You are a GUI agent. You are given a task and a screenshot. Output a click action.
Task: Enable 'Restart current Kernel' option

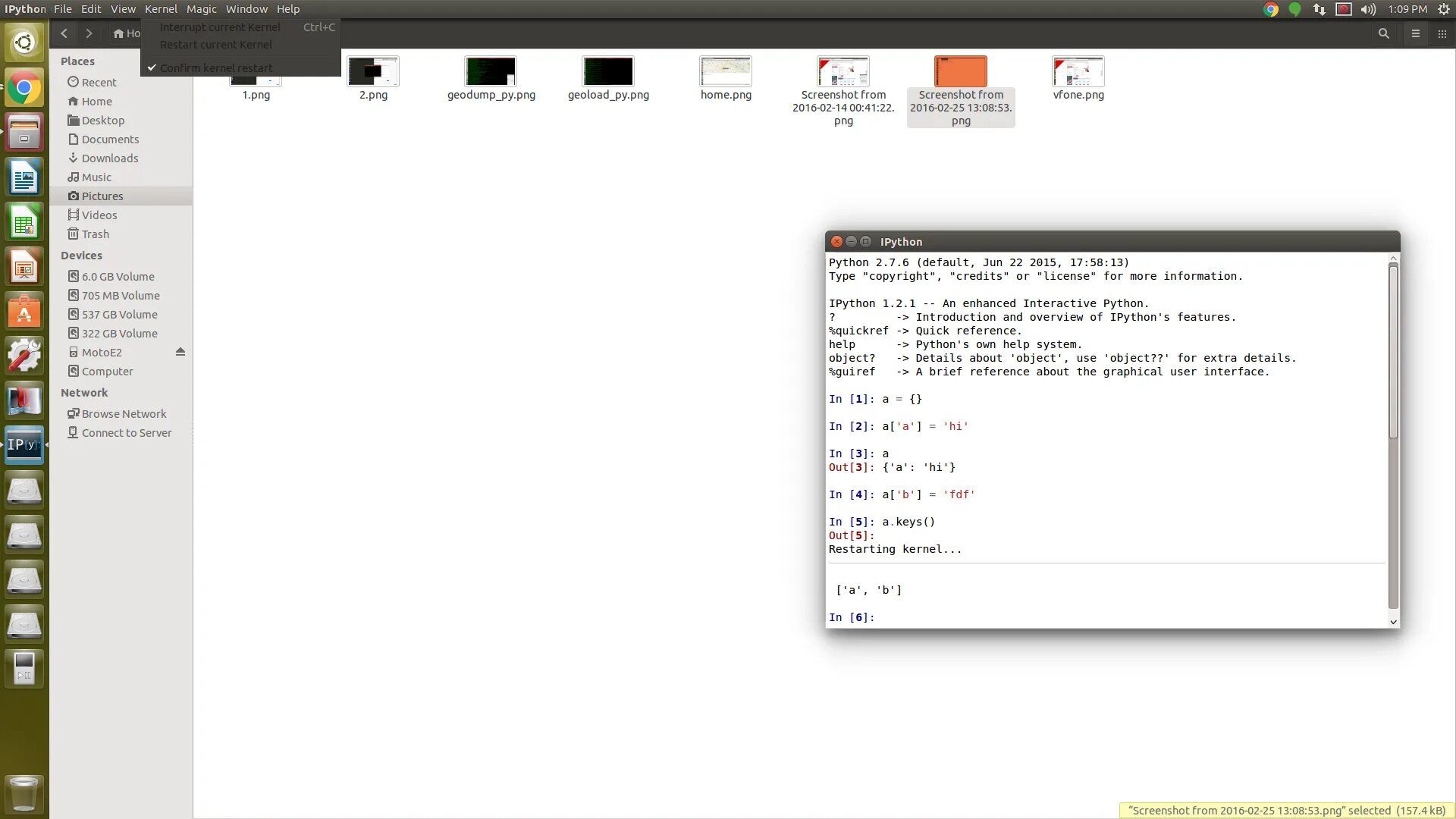click(x=215, y=44)
